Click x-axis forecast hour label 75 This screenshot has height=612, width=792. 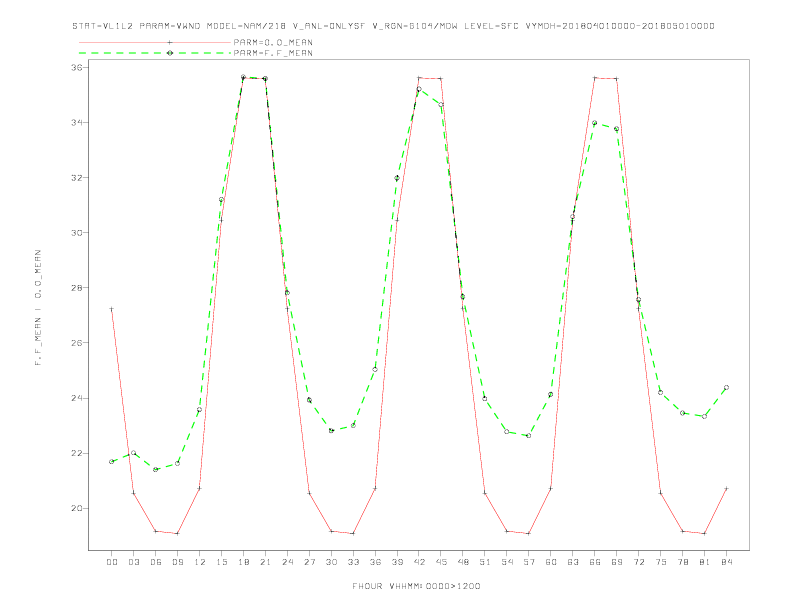661,562
